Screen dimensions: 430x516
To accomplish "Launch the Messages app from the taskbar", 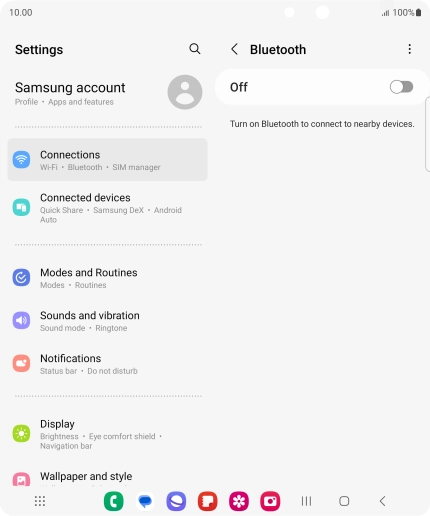I will (x=145, y=501).
